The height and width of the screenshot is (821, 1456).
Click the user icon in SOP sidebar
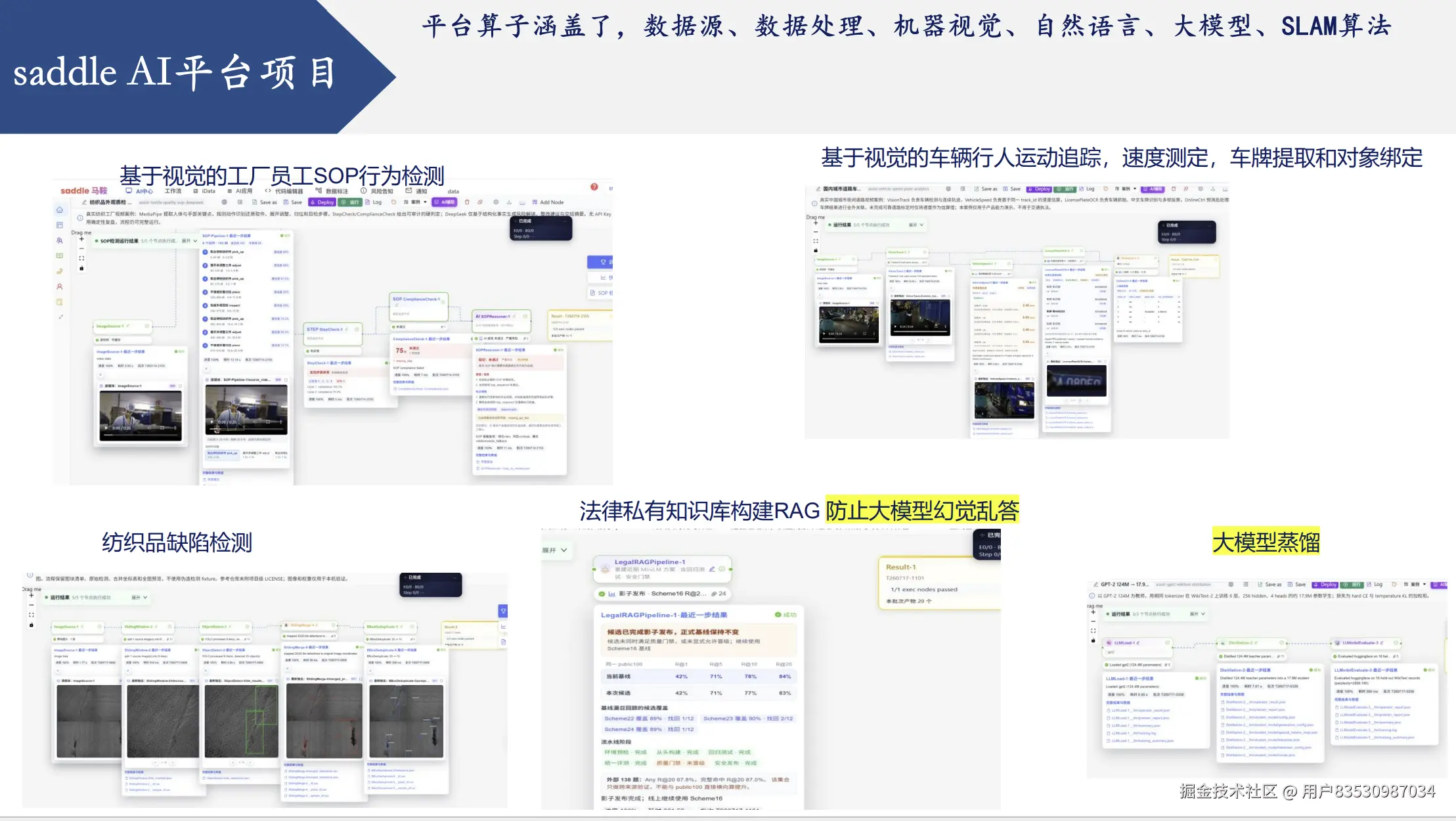[x=60, y=286]
